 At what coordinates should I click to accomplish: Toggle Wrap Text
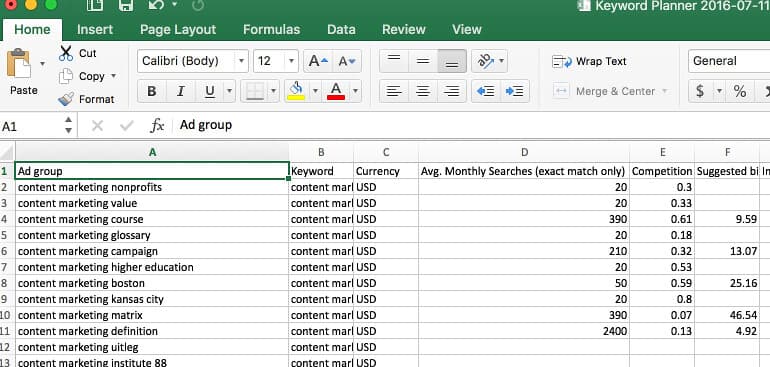tap(589, 61)
